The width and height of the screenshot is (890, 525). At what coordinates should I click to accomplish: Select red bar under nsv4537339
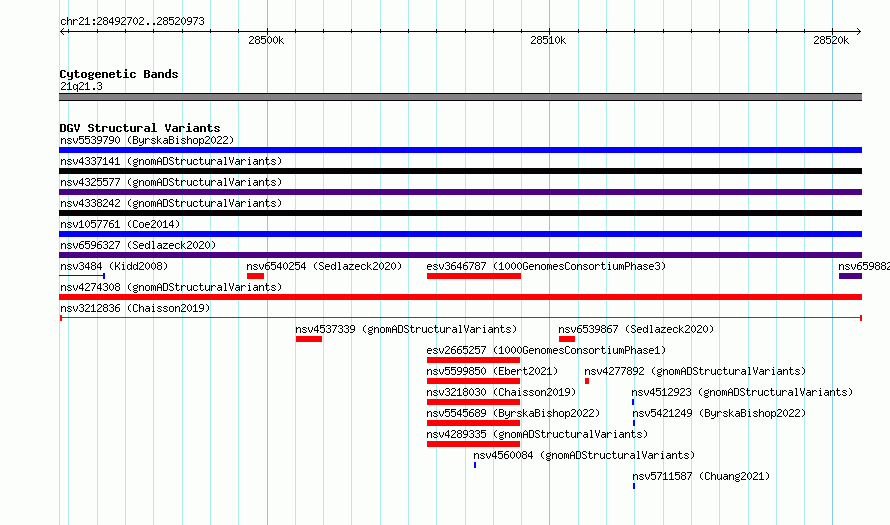click(309, 339)
